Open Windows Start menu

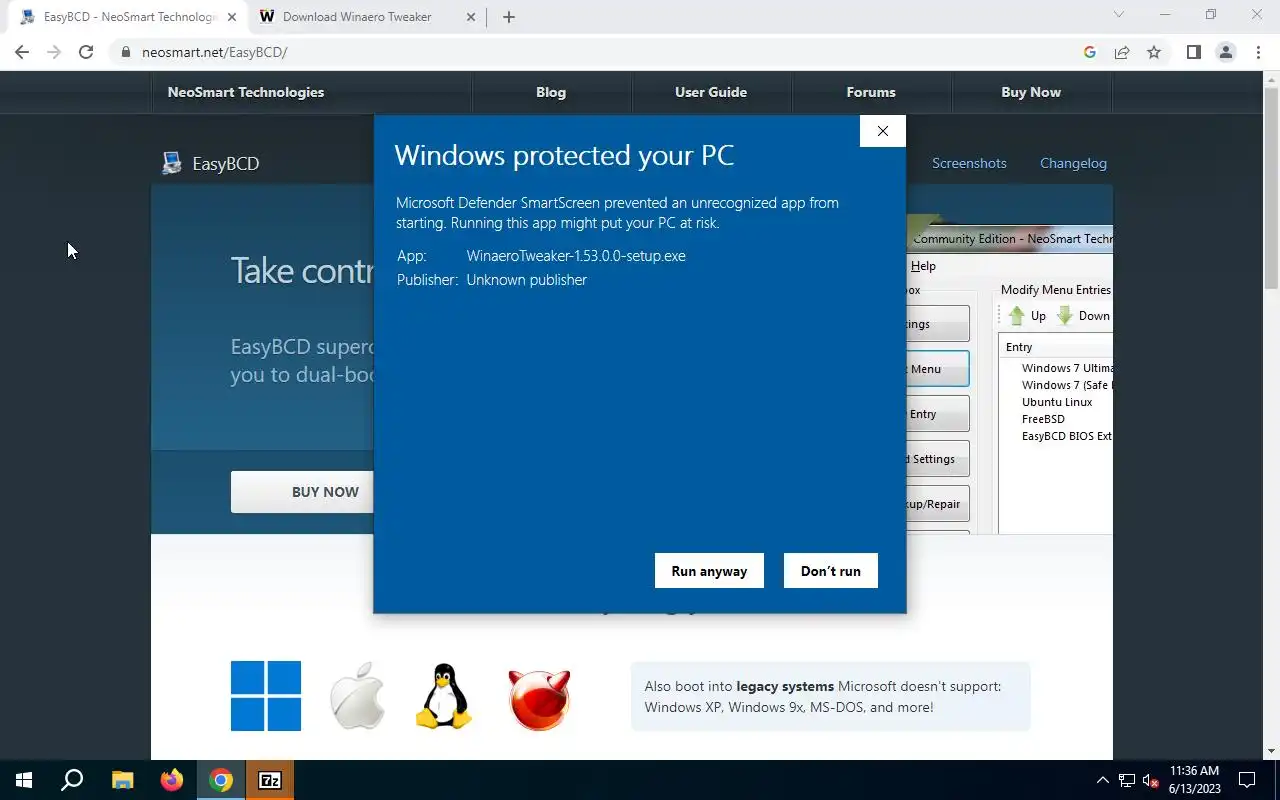pos(24,780)
